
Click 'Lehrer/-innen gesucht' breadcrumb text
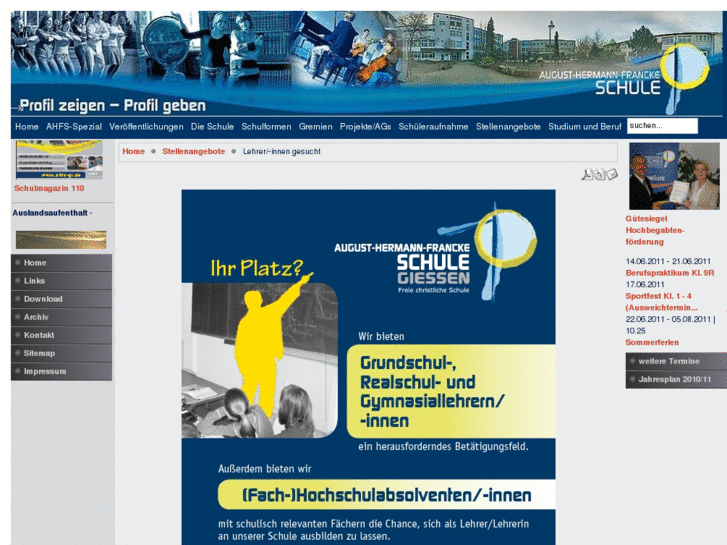click(281, 151)
